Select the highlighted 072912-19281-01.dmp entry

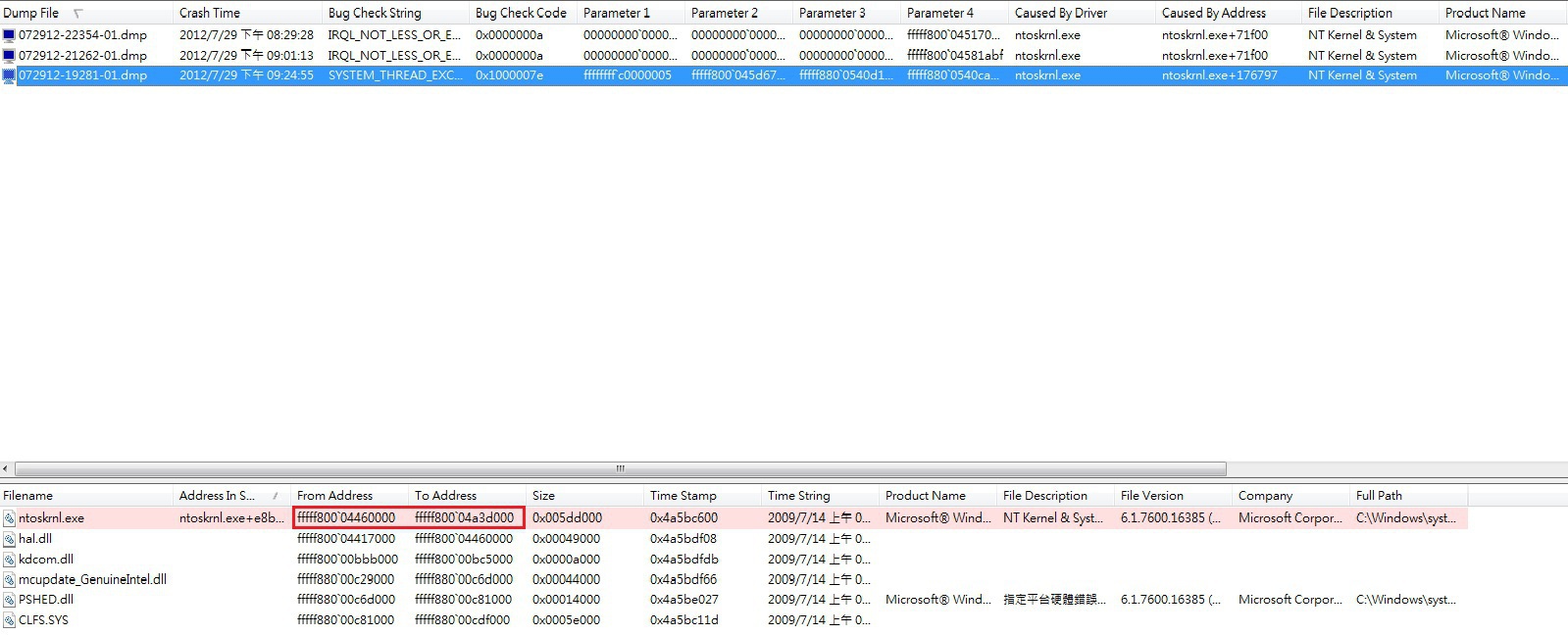82,75
